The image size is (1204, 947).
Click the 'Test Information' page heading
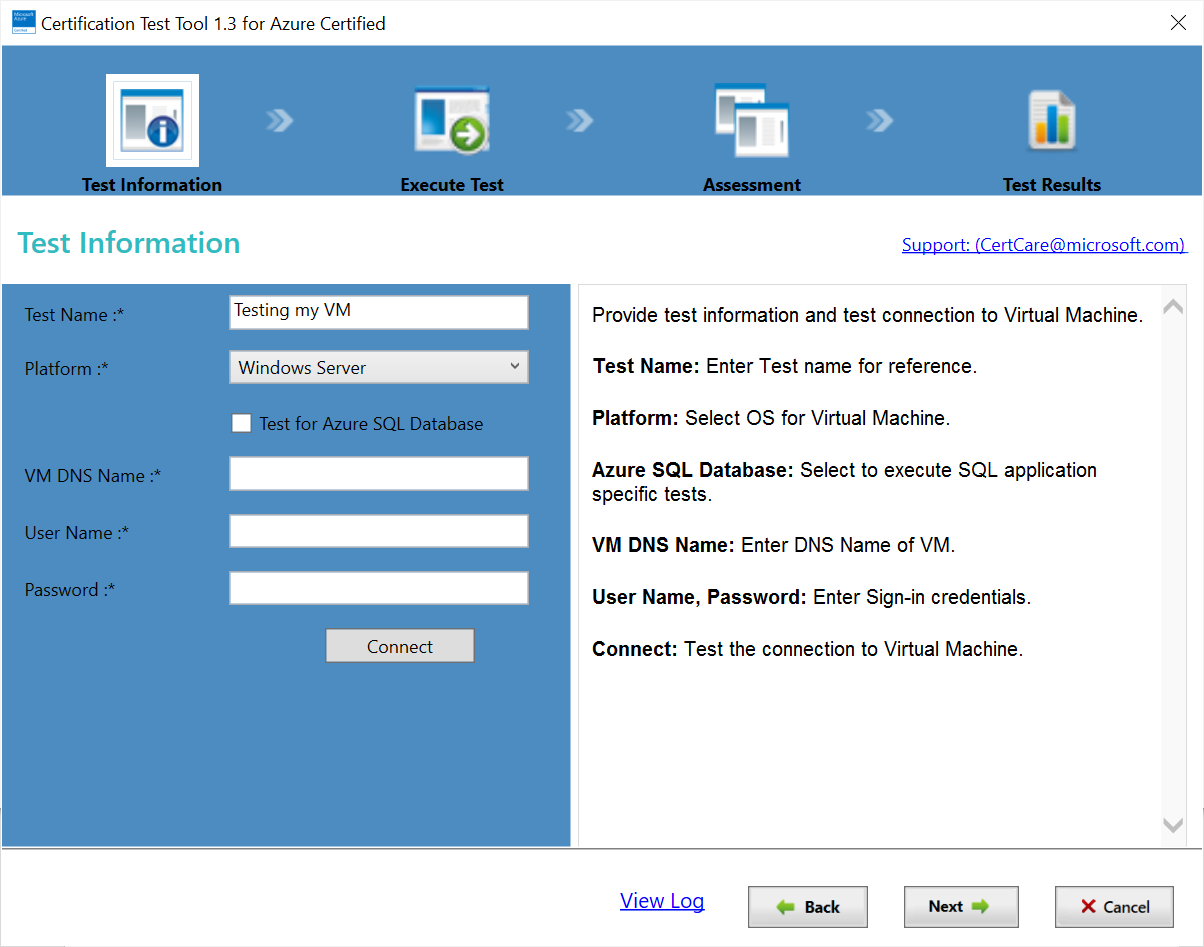(x=129, y=243)
